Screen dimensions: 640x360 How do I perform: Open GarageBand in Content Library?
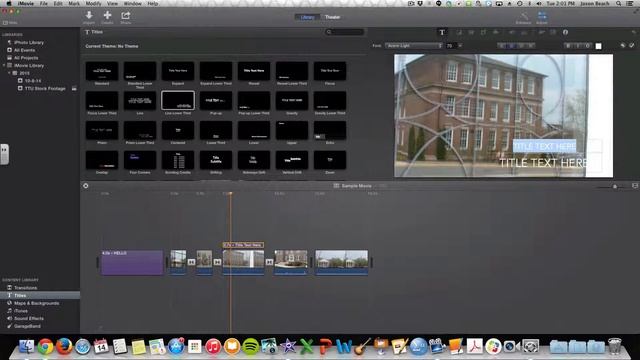tap(27, 326)
